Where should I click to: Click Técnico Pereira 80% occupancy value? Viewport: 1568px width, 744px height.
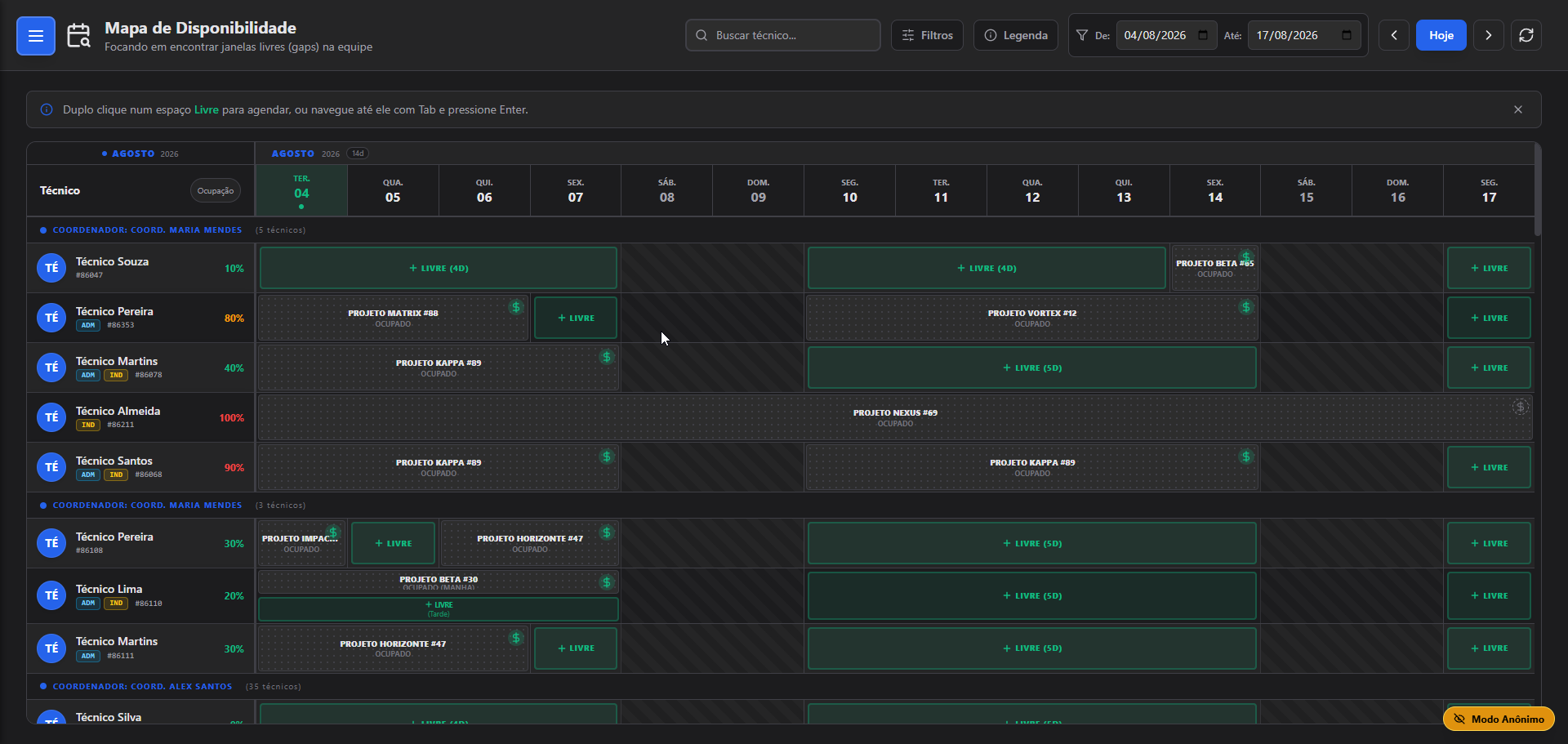pos(234,319)
